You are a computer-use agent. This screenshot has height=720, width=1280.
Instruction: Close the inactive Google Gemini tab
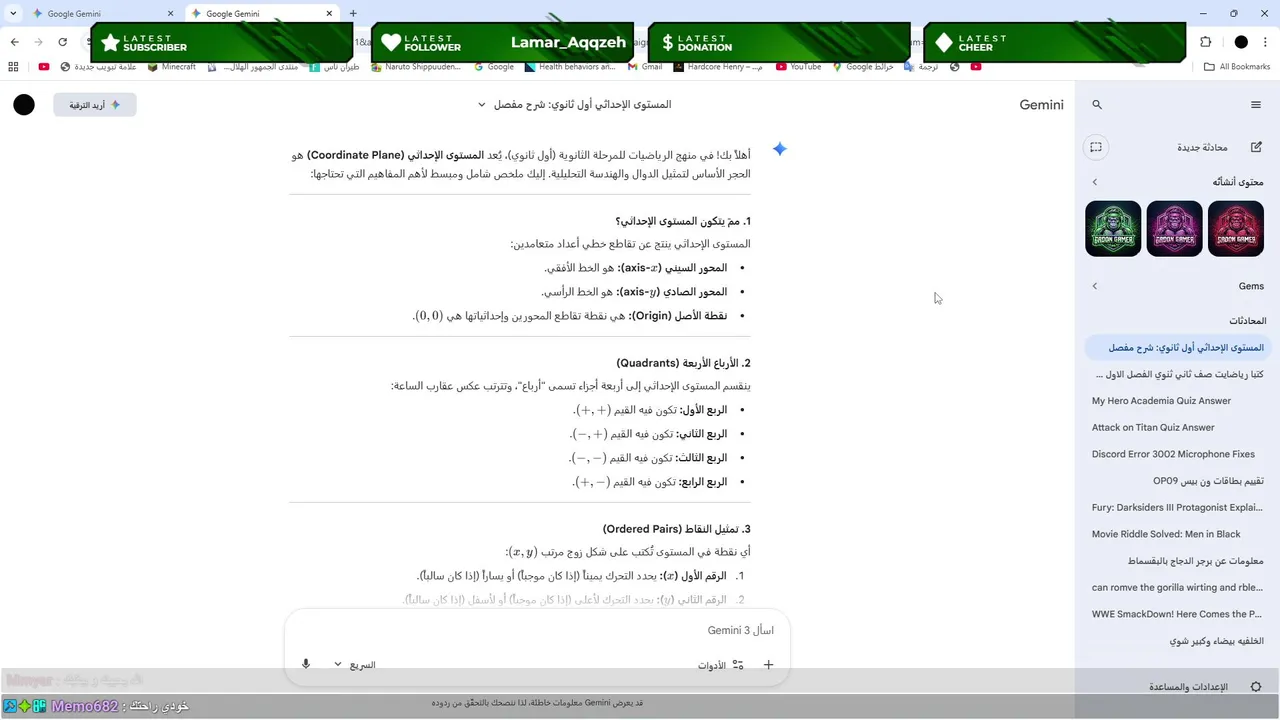coord(170,14)
